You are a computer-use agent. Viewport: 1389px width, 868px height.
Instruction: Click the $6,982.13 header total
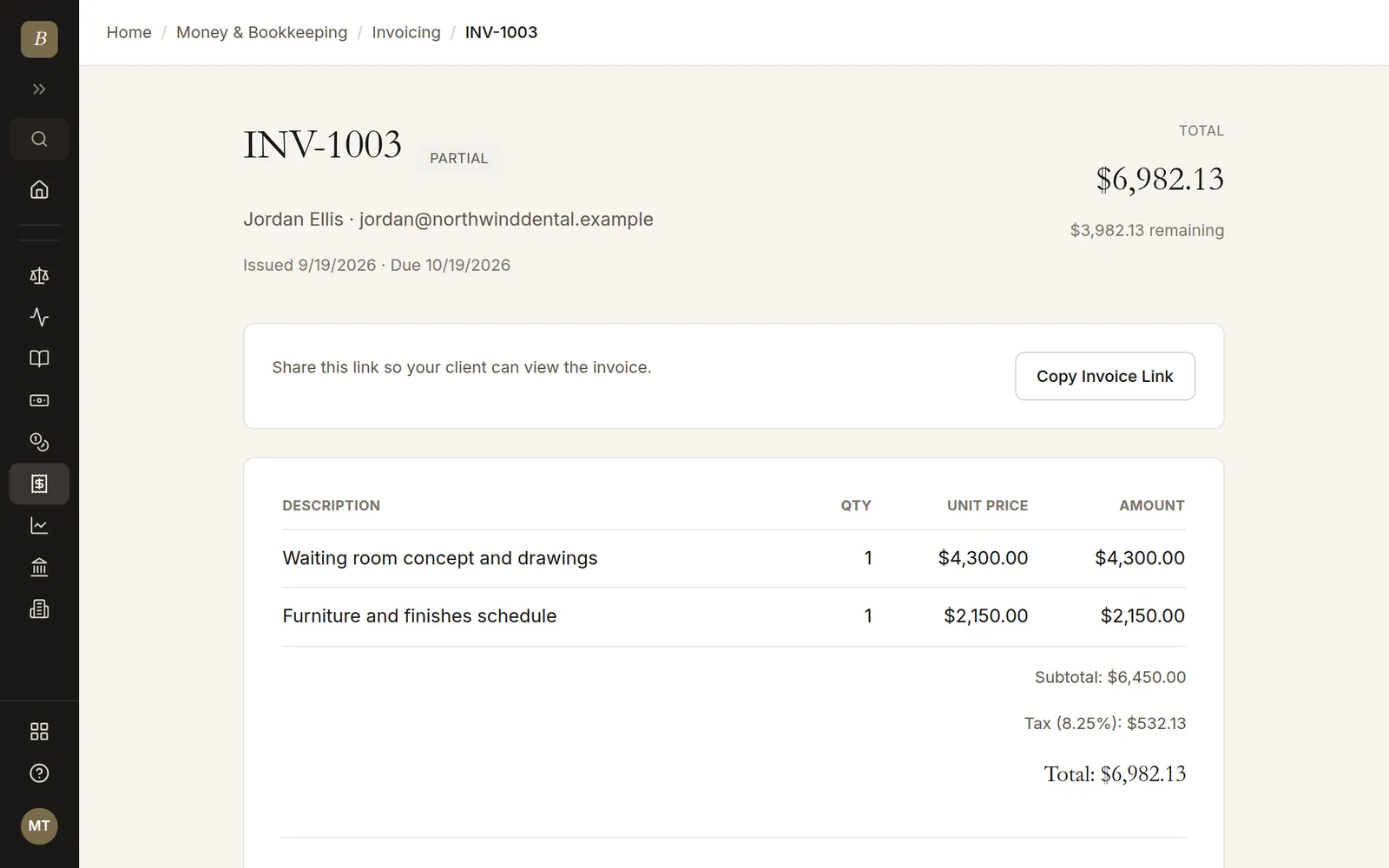coord(1160,179)
